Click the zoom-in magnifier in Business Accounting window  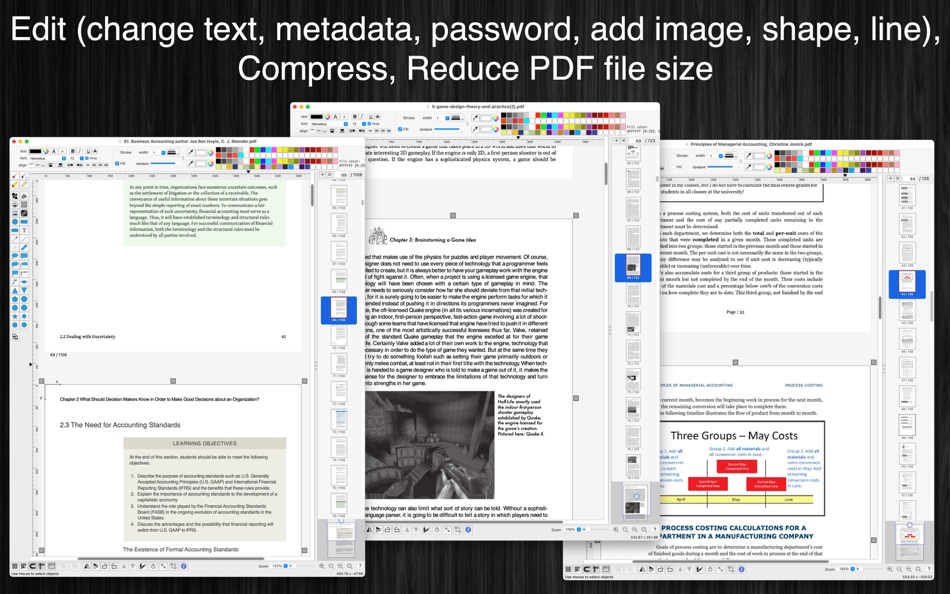click(x=322, y=566)
